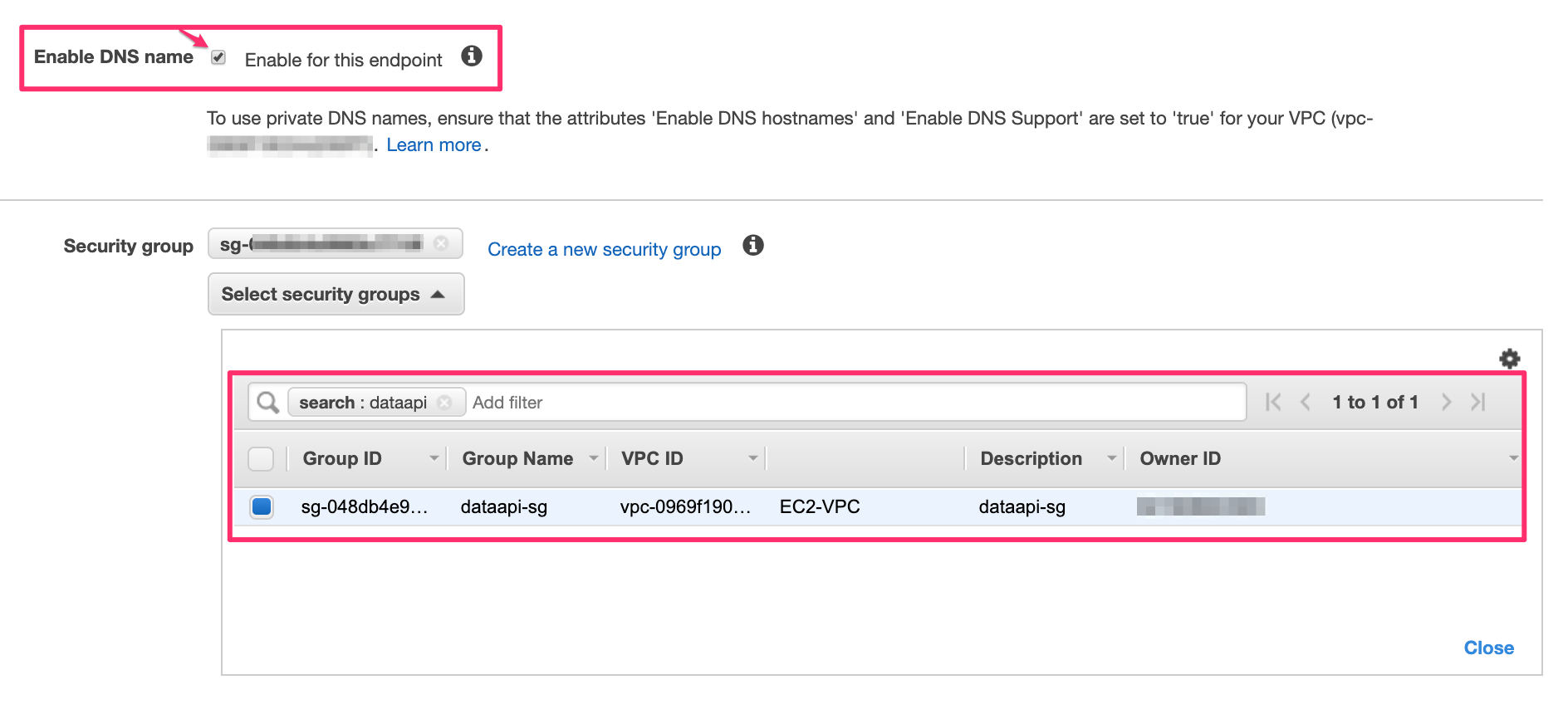
Task: Remove the selected security group using its X icon
Action: (442, 243)
